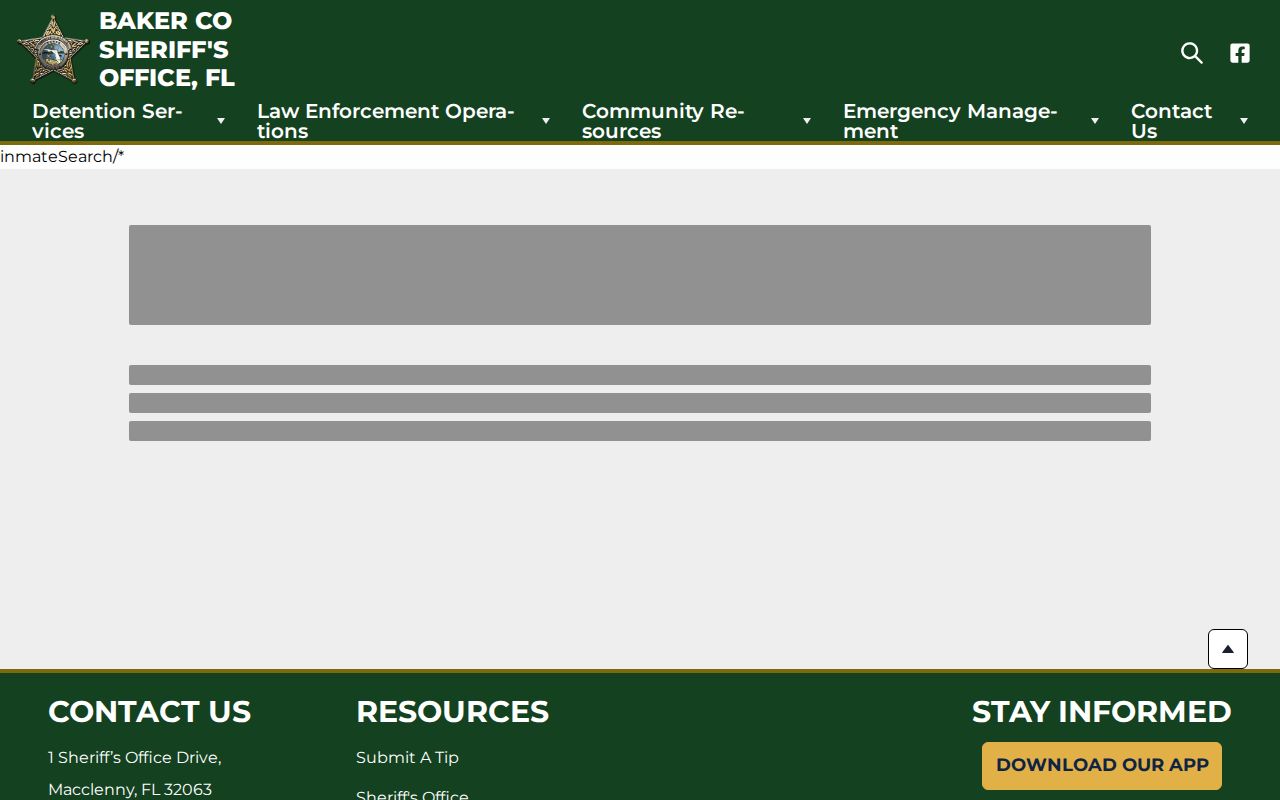
Task: Click the Macclenny, FL 32063 text
Action: (x=130, y=789)
